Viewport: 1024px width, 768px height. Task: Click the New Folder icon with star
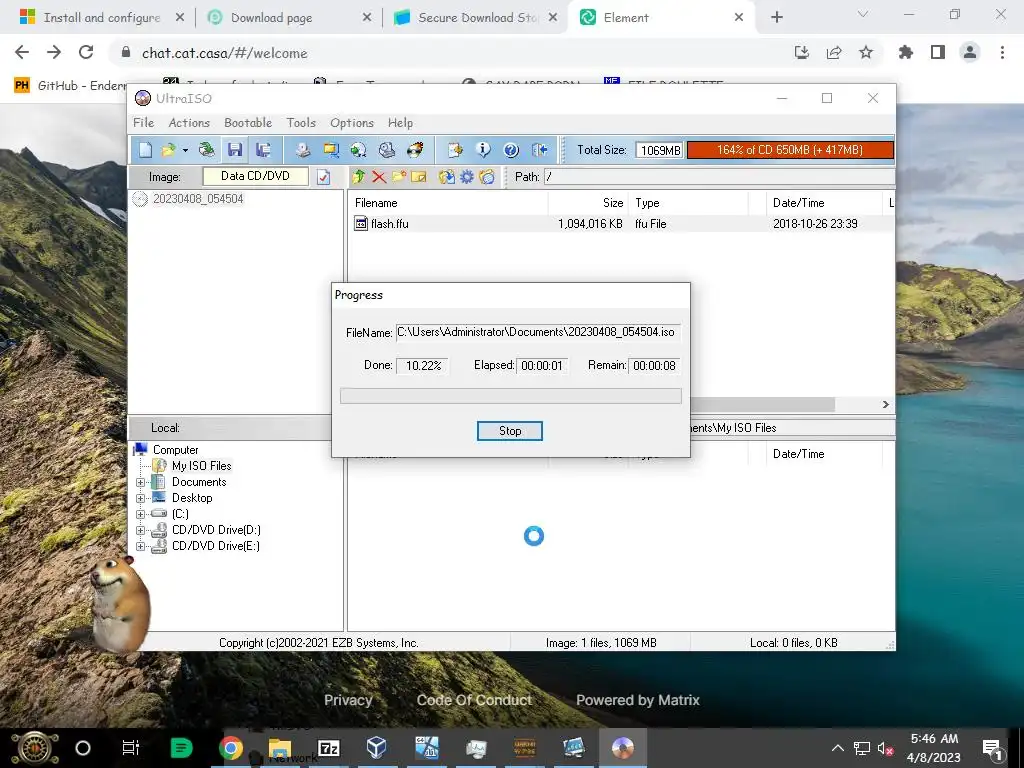pyautogui.click(x=399, y=176)
